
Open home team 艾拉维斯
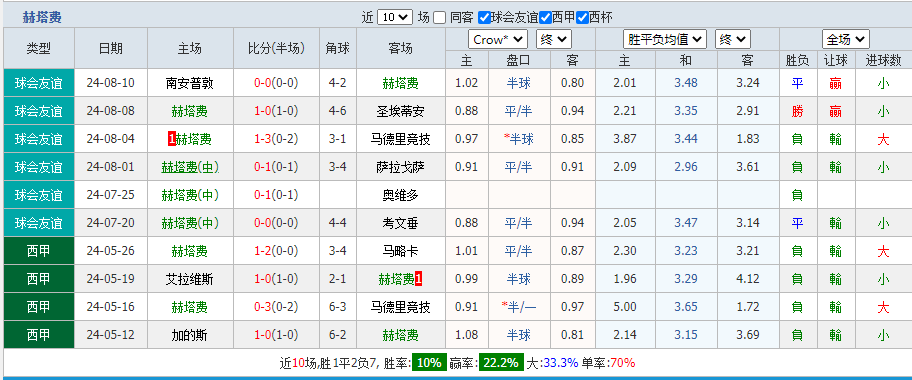[x=190, y=279]
